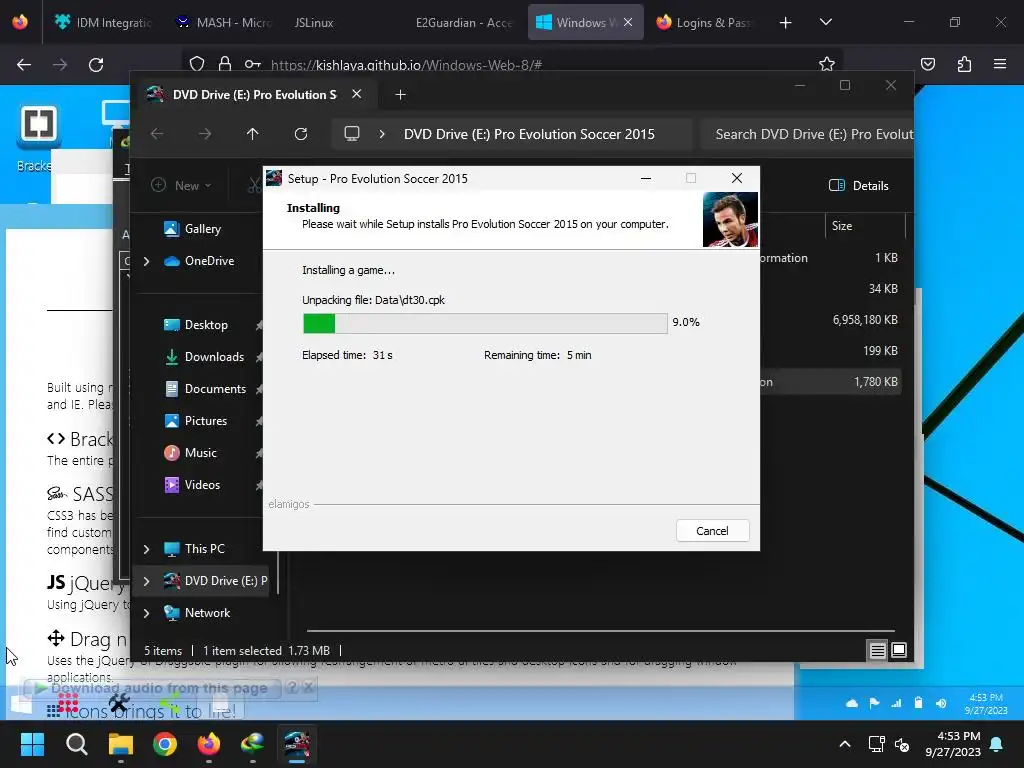1024x768 pixels.
Task: Switch to the IDM Integration browser tab
Action: (103, 22)
